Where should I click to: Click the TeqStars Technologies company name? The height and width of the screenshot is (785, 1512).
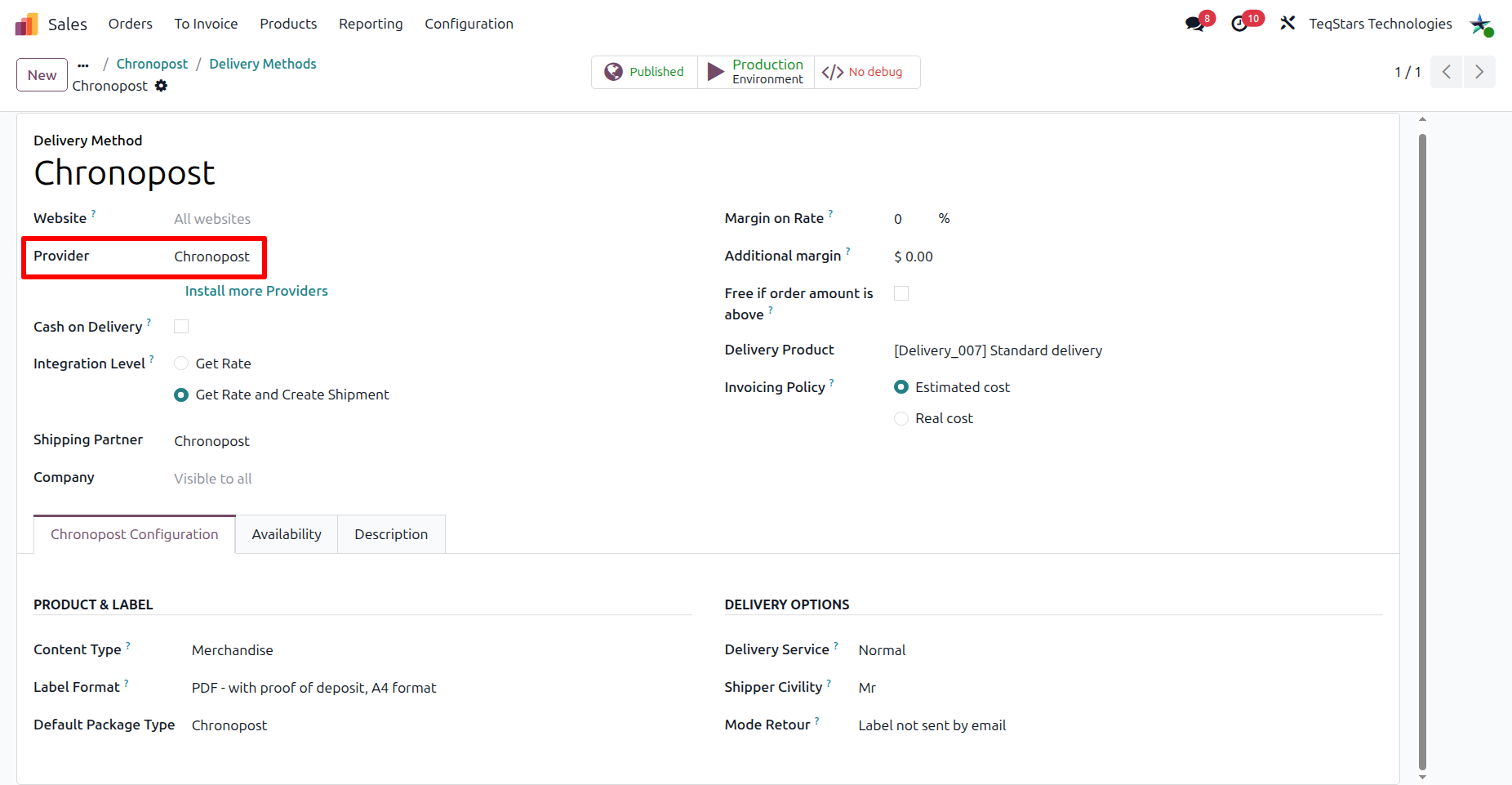[1381, 24]
